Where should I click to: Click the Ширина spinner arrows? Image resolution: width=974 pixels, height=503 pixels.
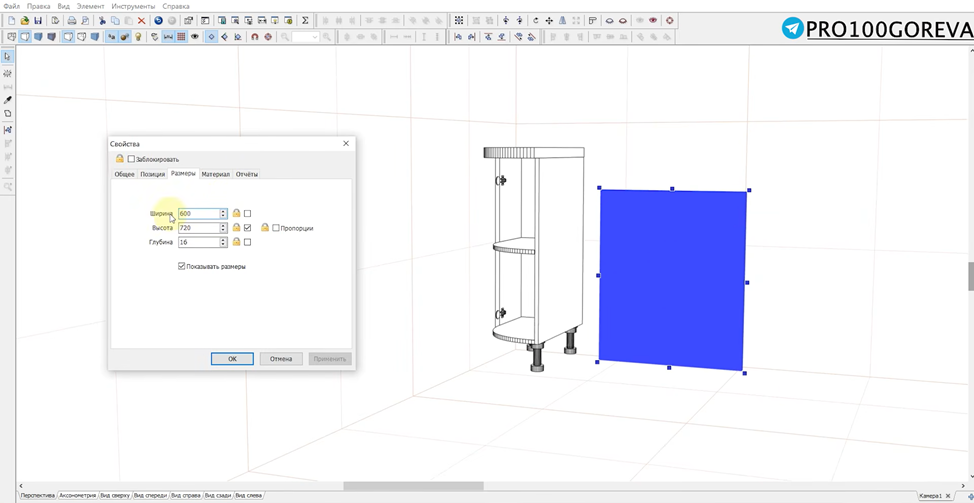coord(223,214)
